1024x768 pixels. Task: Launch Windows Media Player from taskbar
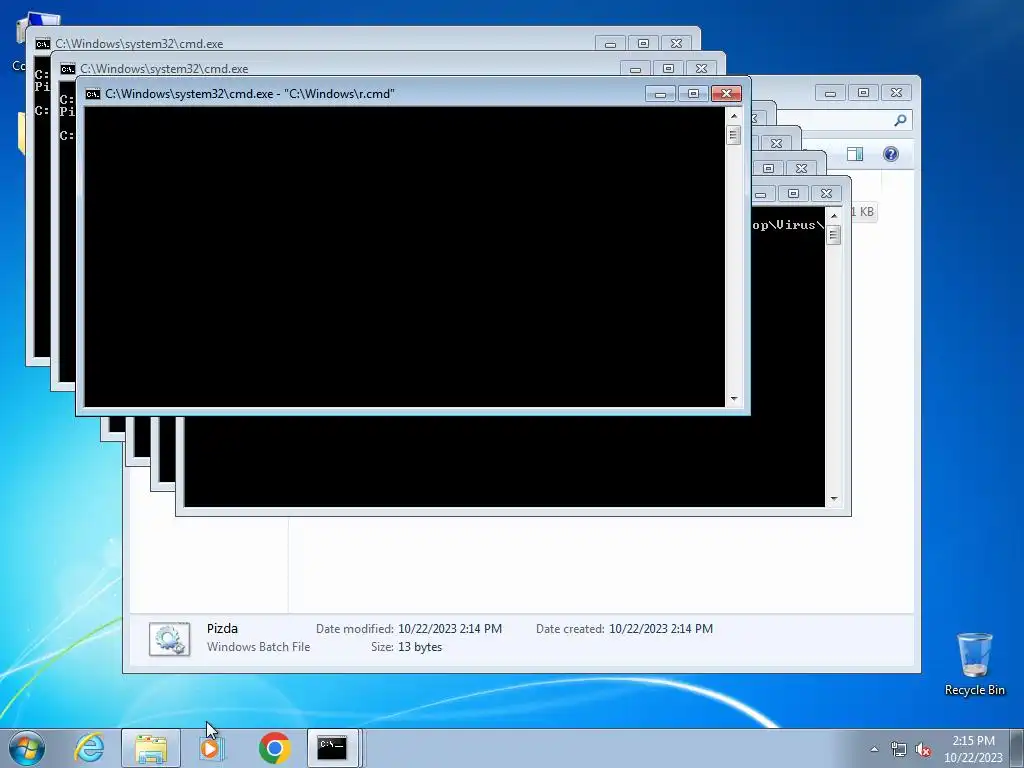point(212,748)
